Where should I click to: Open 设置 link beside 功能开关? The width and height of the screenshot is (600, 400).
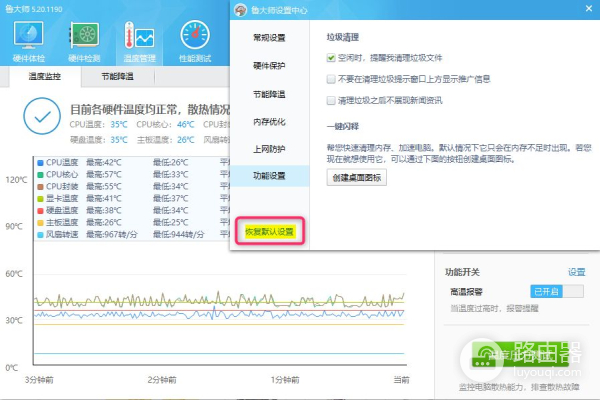(576, 272)
